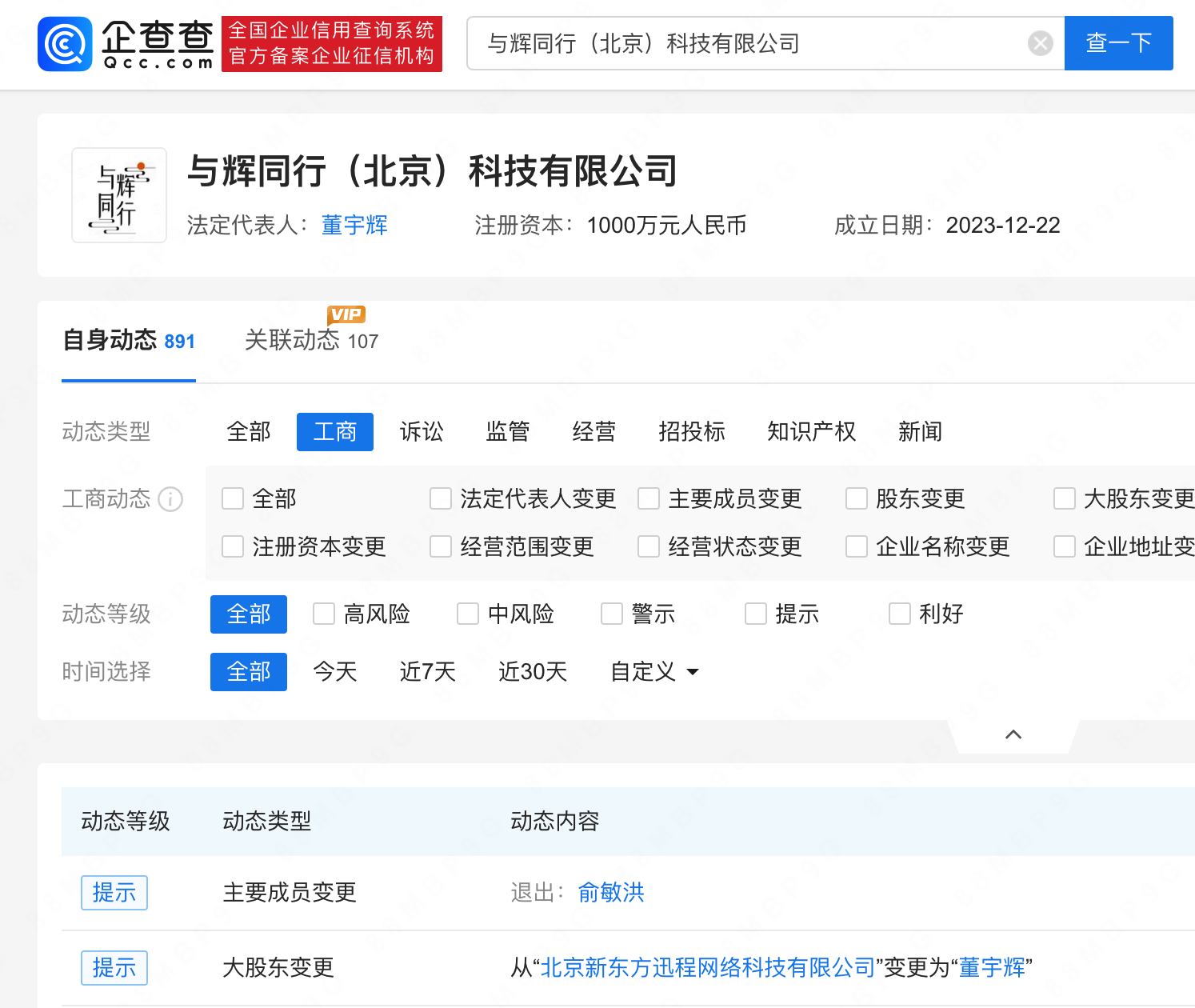
Task: Open the 工商动态 info icon
Action: pyautogui.click(x=170, y=499)
